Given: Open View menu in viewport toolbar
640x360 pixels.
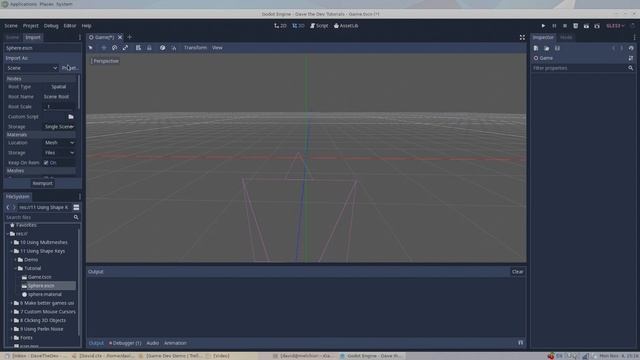Looking at the screenshot, I should pyautogui.click(x=217, y=48).
